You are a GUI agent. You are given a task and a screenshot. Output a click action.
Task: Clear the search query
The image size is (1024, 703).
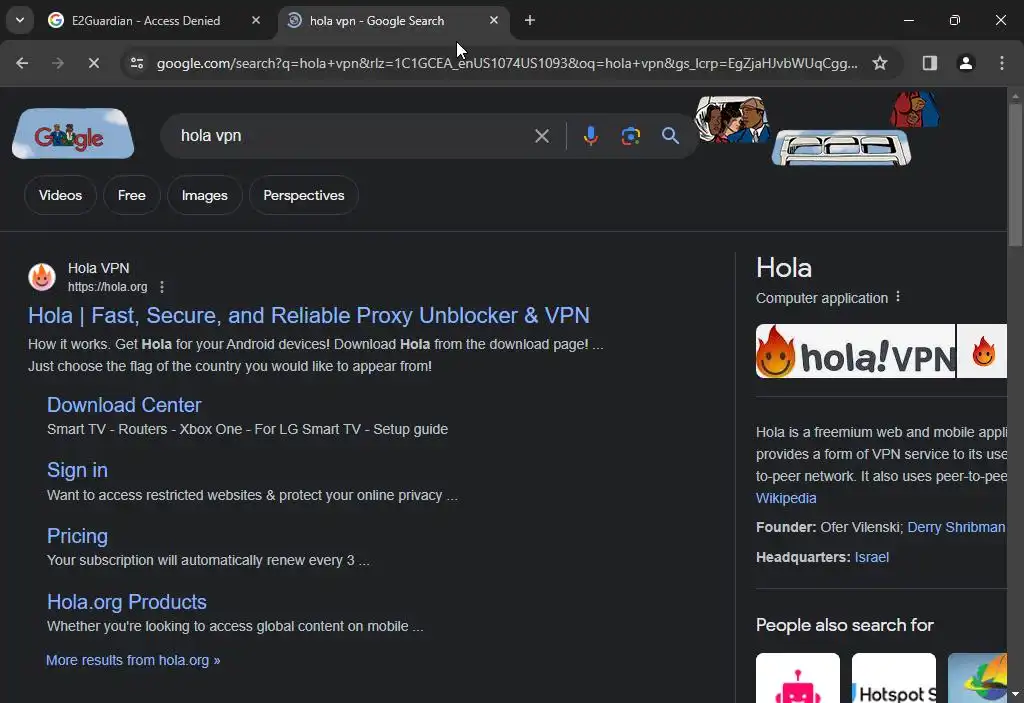click(541, 136)
